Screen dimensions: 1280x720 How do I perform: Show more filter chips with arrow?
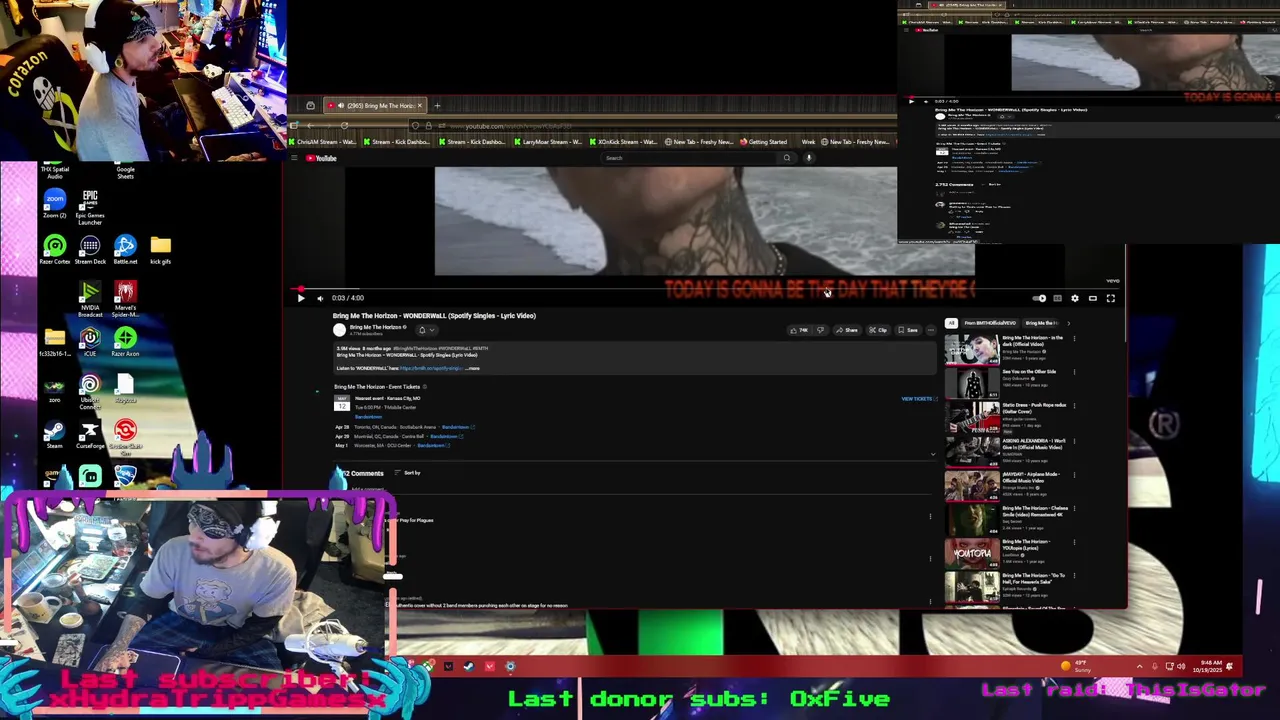click(1068, 323)
